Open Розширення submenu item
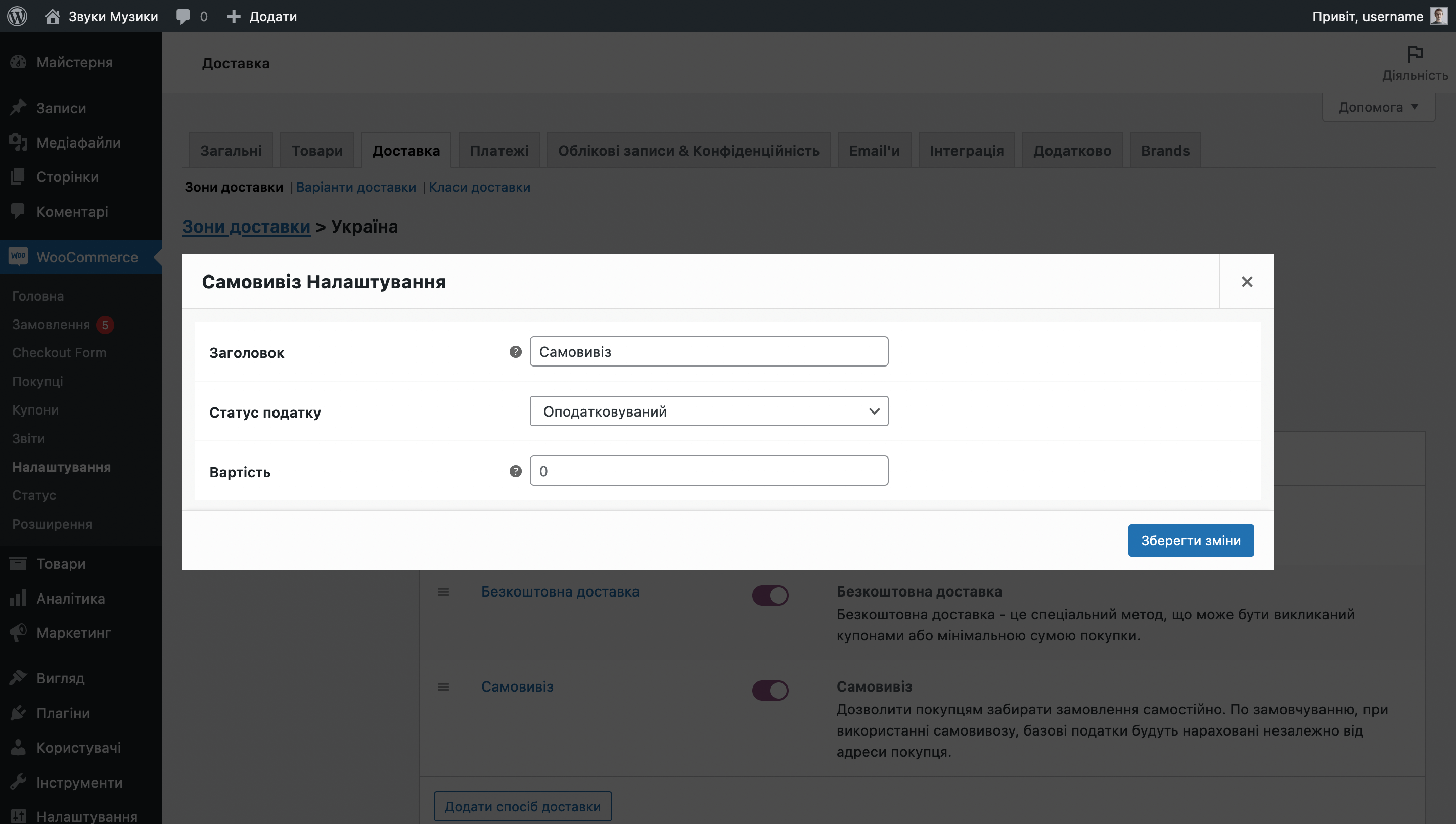The image size is (1456, 824). click(52, 524)
